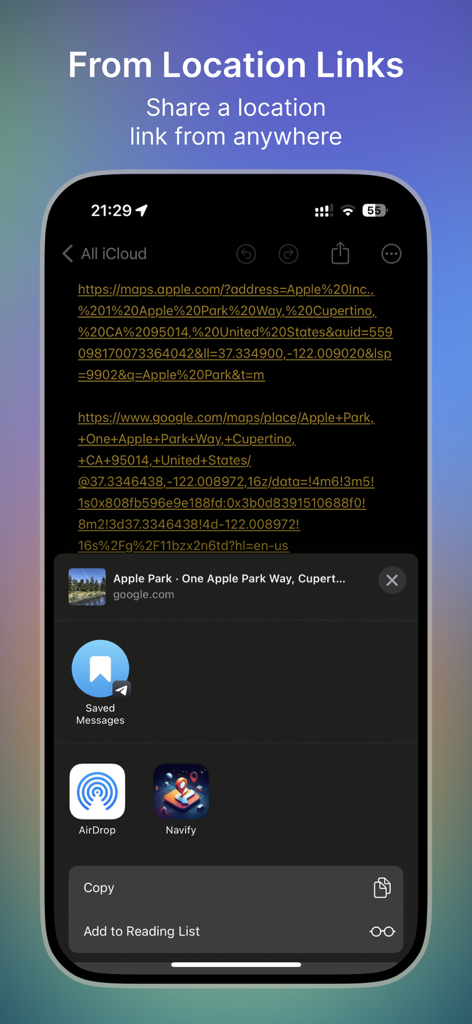
Task: Tap the Apple Park share sheet title
Action: (x=229, y=579)
